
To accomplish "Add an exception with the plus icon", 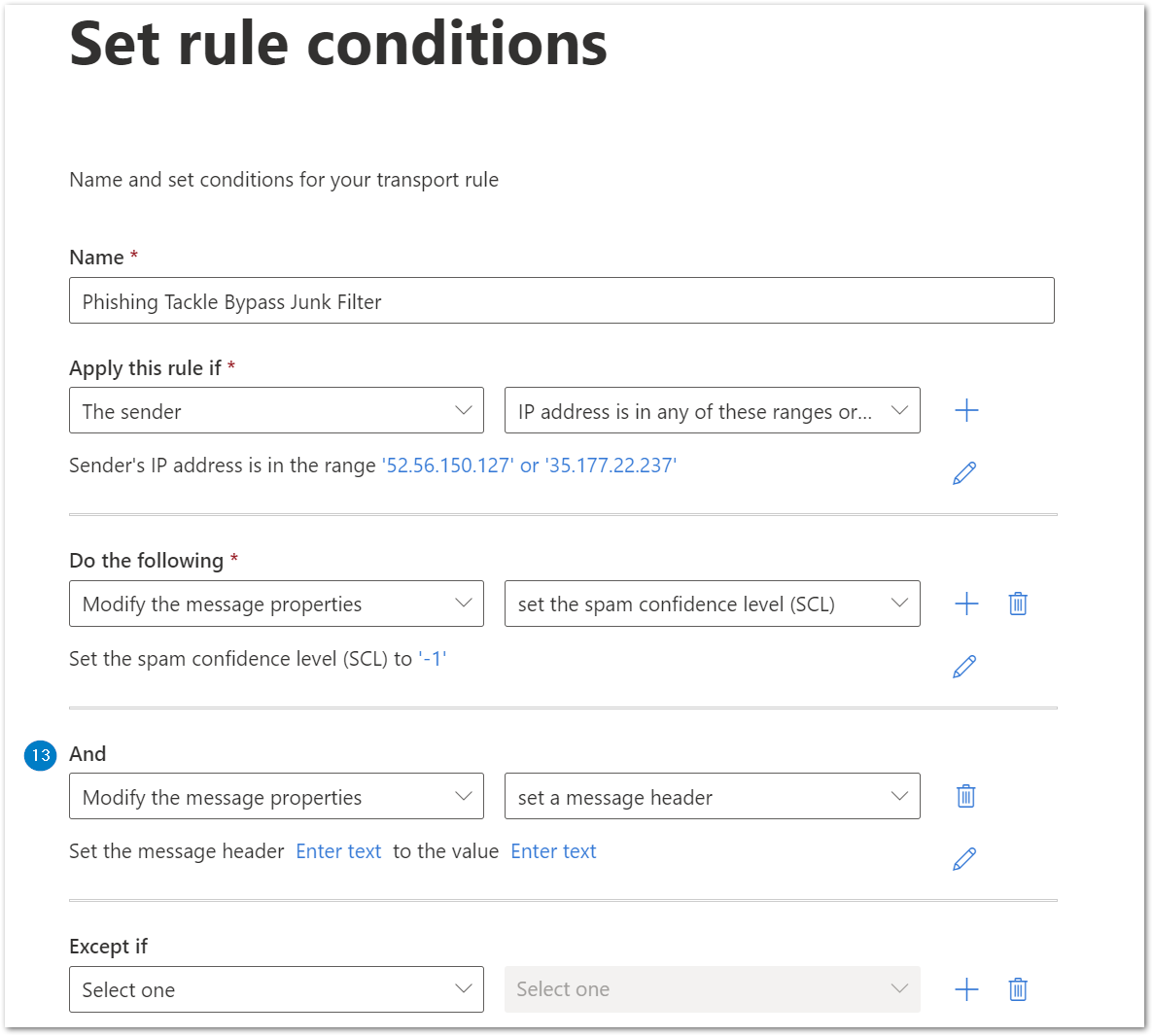I will tap(966, 989).
